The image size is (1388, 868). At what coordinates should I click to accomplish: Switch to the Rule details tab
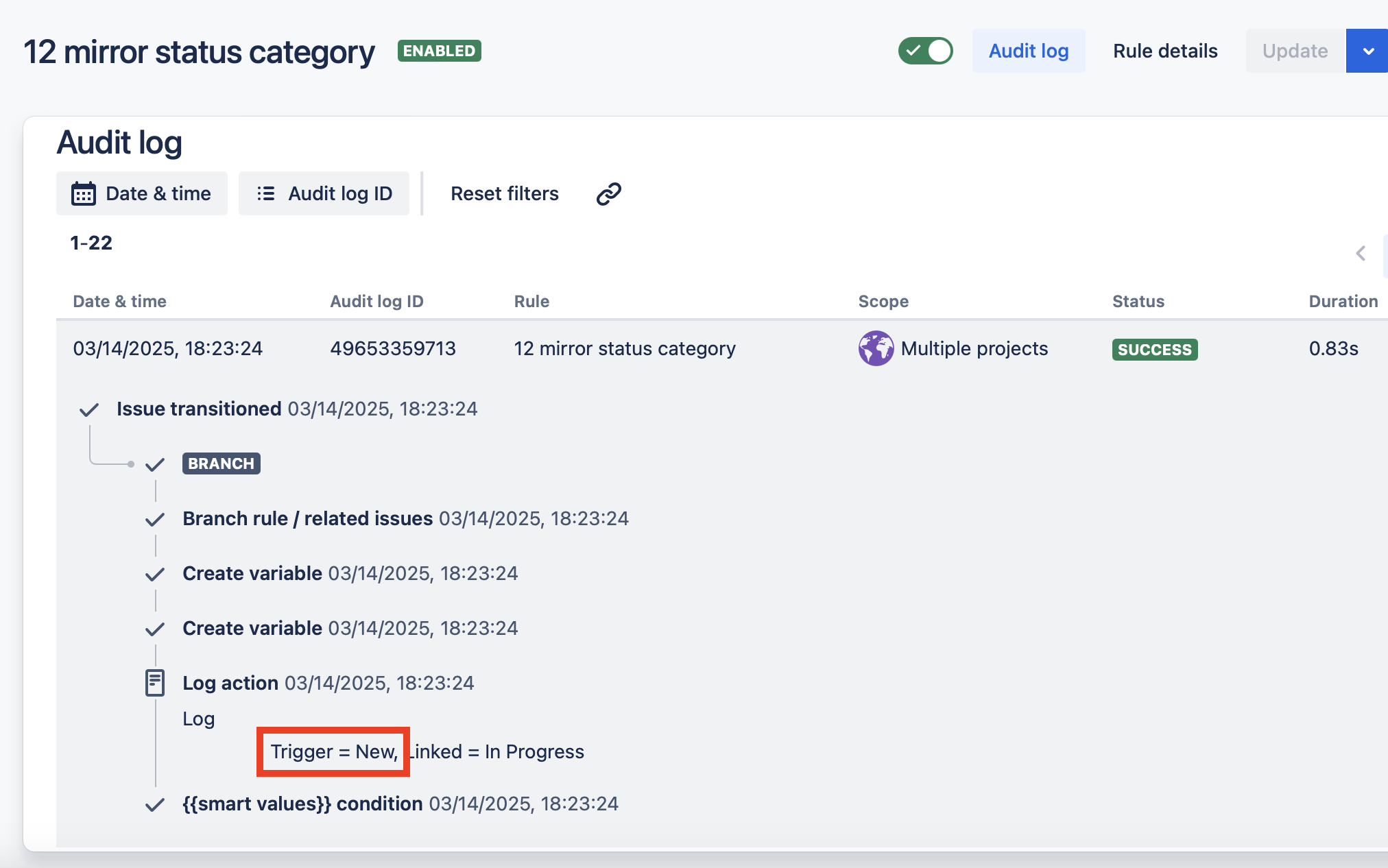click(1165, 51)
